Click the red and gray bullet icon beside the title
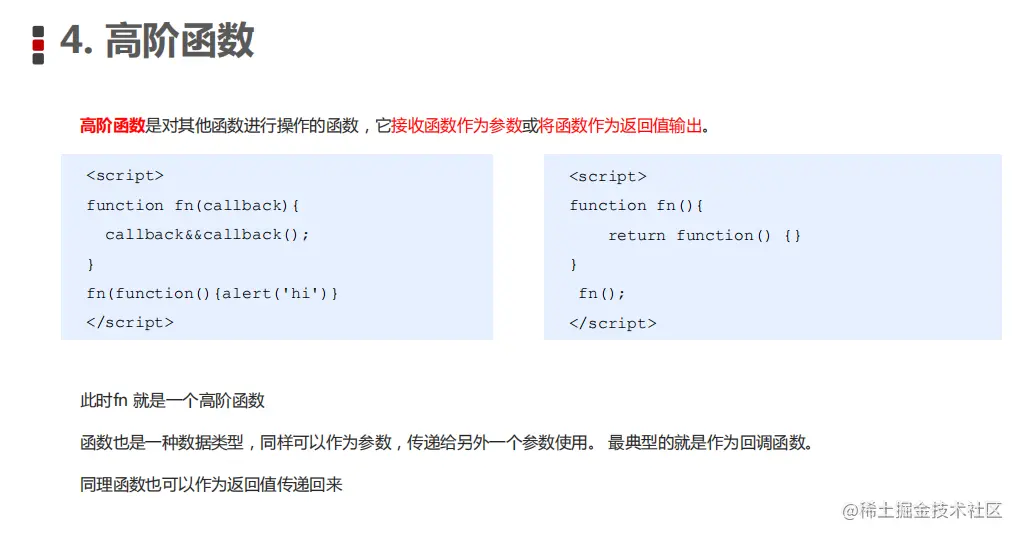 [38, 45]
